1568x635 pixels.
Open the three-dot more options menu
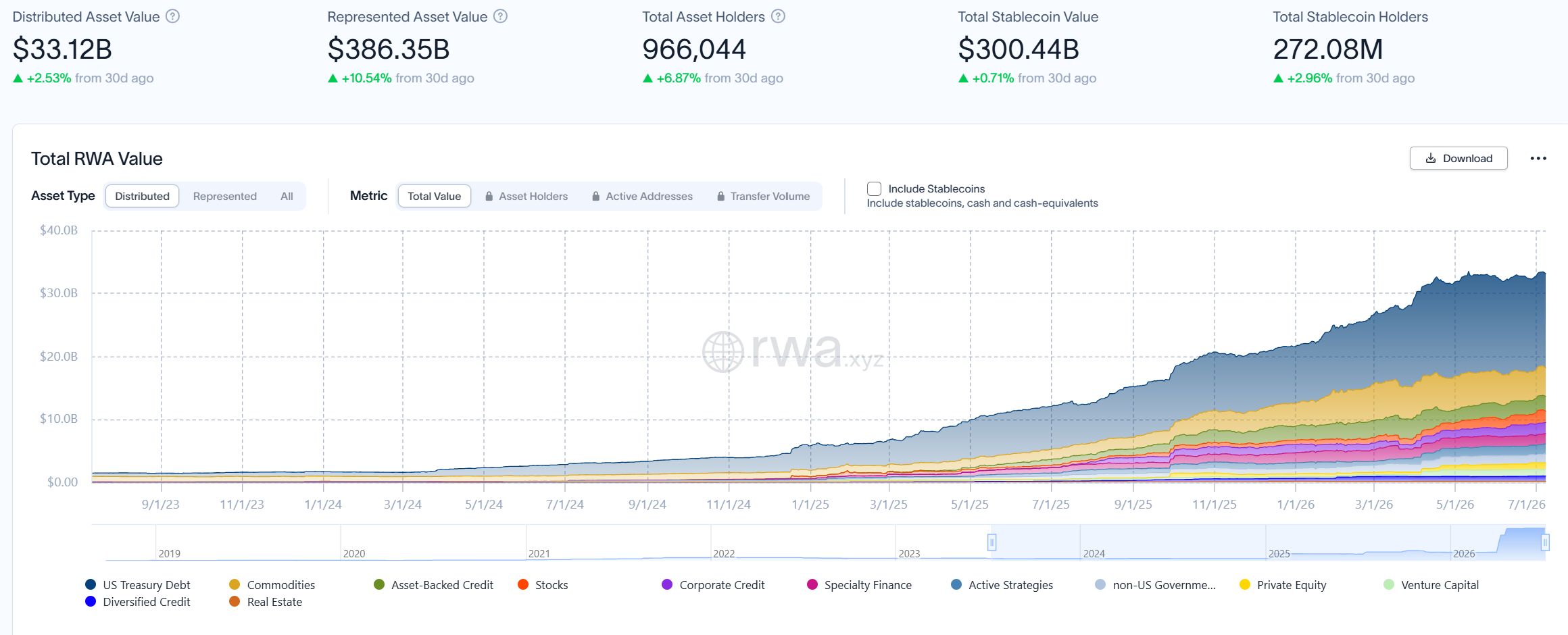[x=1538, y=158]
